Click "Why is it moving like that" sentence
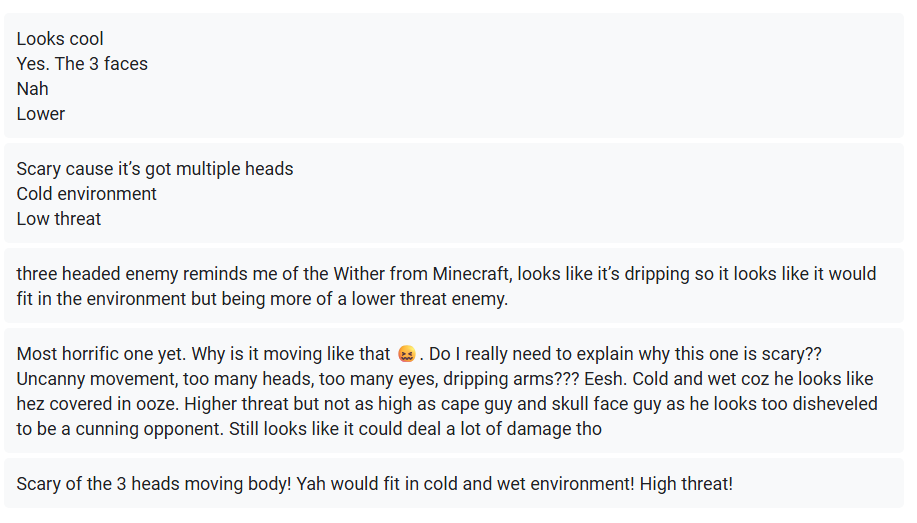This screenshot has height=523, width=917. pyautogui.click(x=291, y=354)
